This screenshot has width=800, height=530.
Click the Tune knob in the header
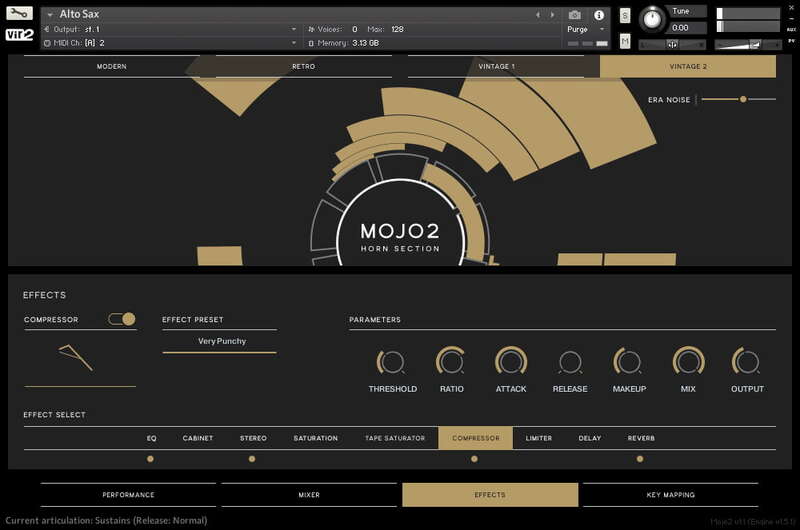click(653, 18)
